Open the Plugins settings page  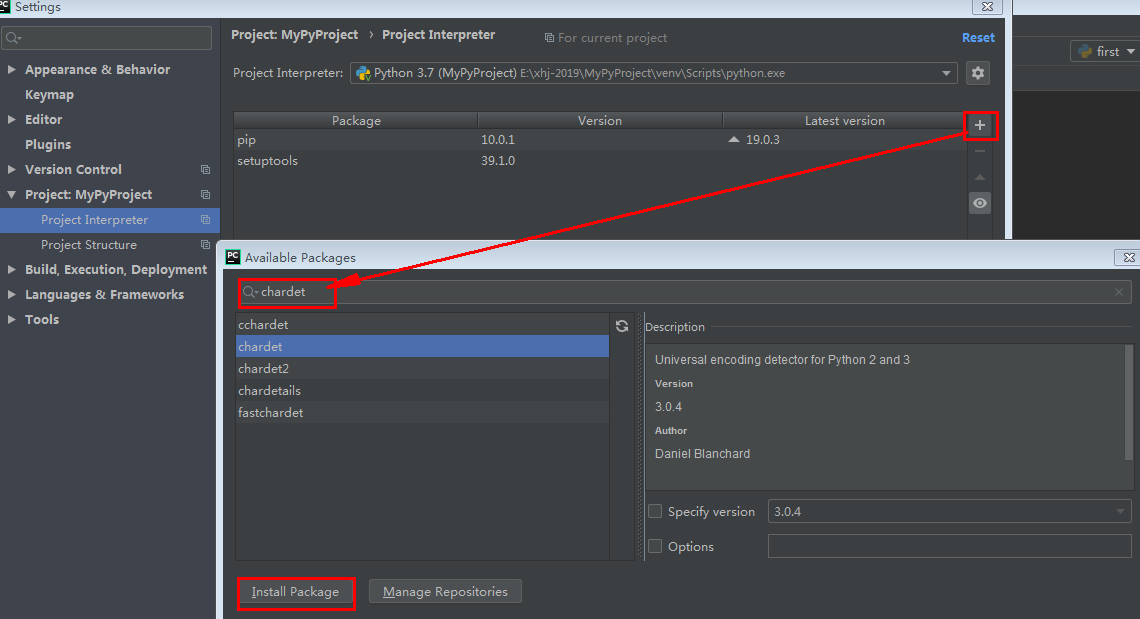48,145
